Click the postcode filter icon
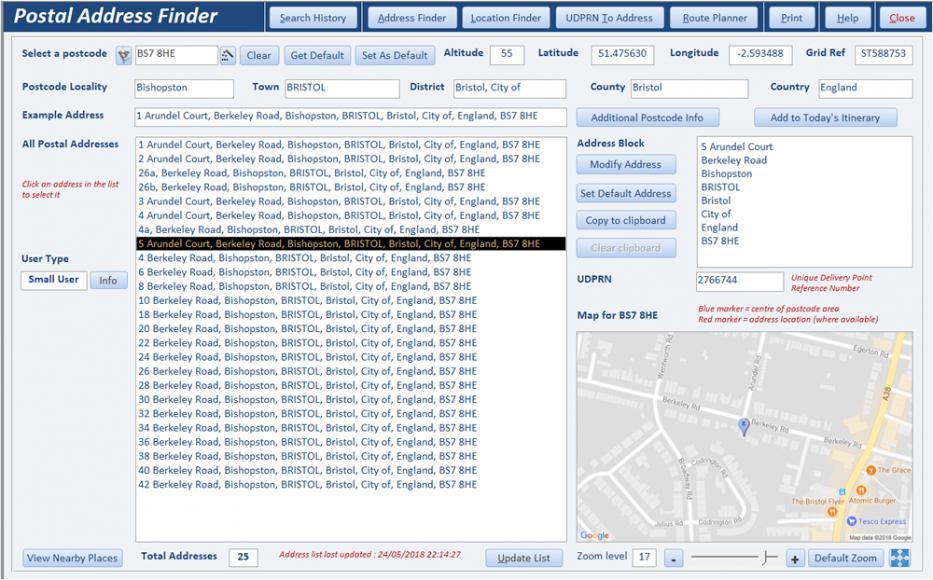 coord(123,56)
